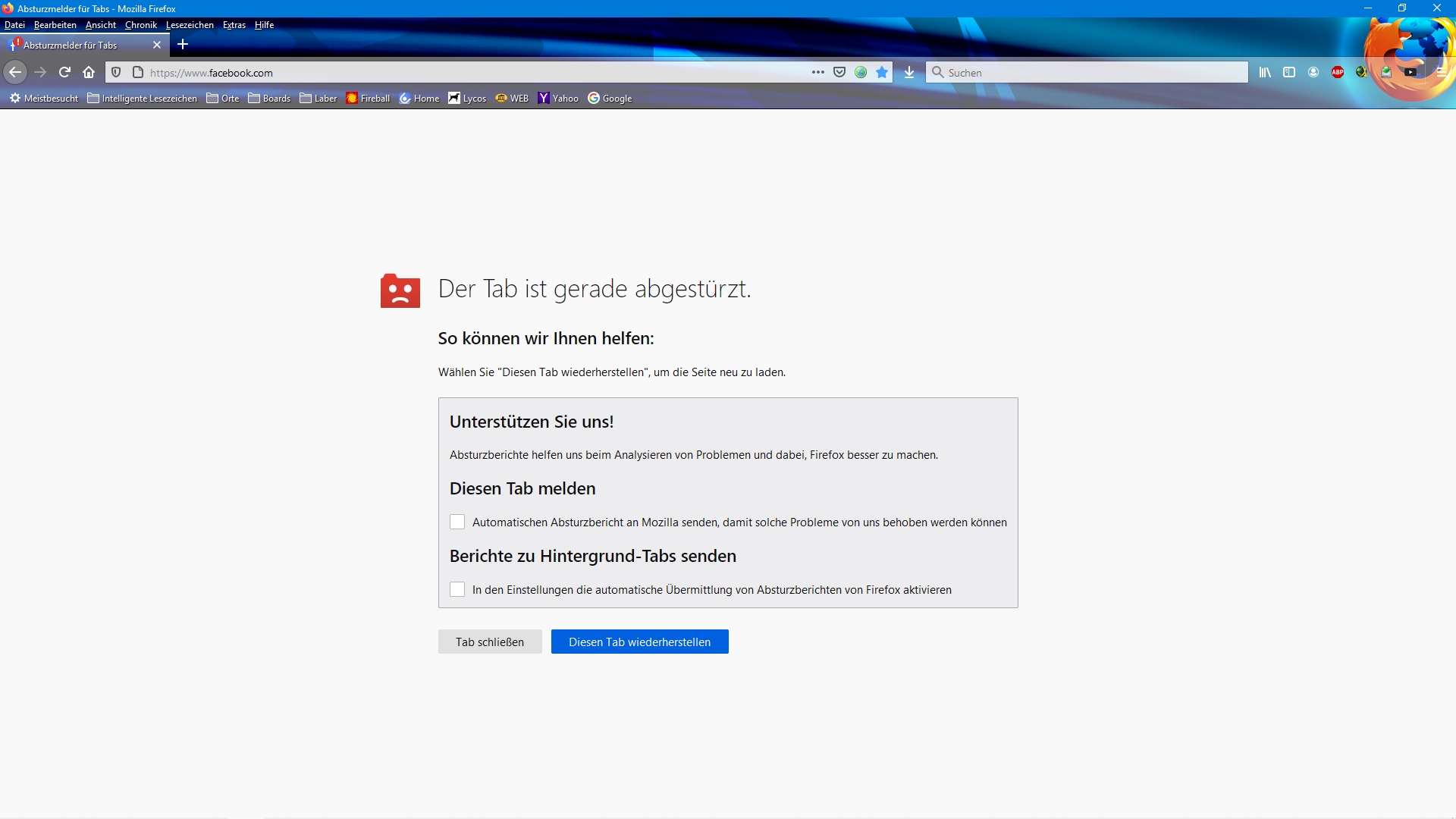1456x819 pixels.
Task: Go to the home page icon
Action: click(x=89, y=72)
